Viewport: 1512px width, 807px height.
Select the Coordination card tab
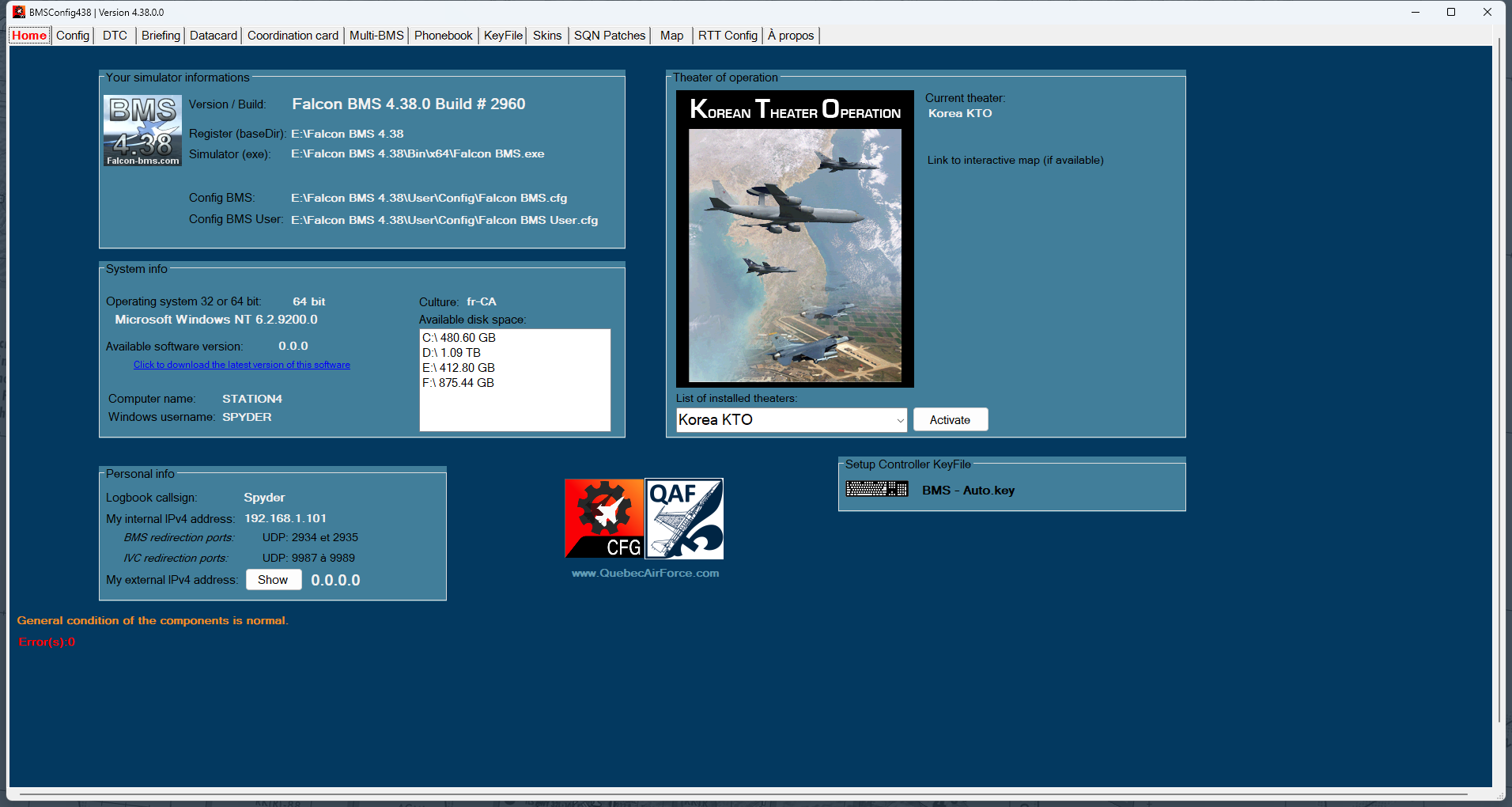pyautogui.click(x=293, y=36)
